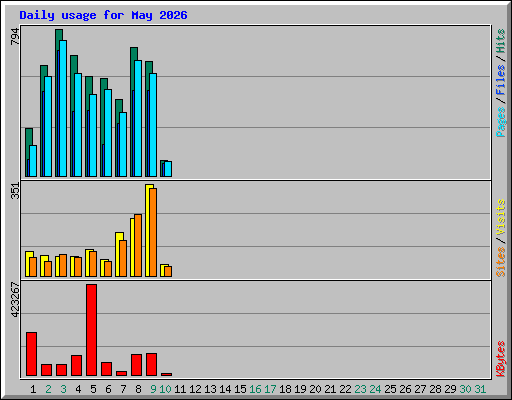Click the '794' top axis value

click(15, 37)
